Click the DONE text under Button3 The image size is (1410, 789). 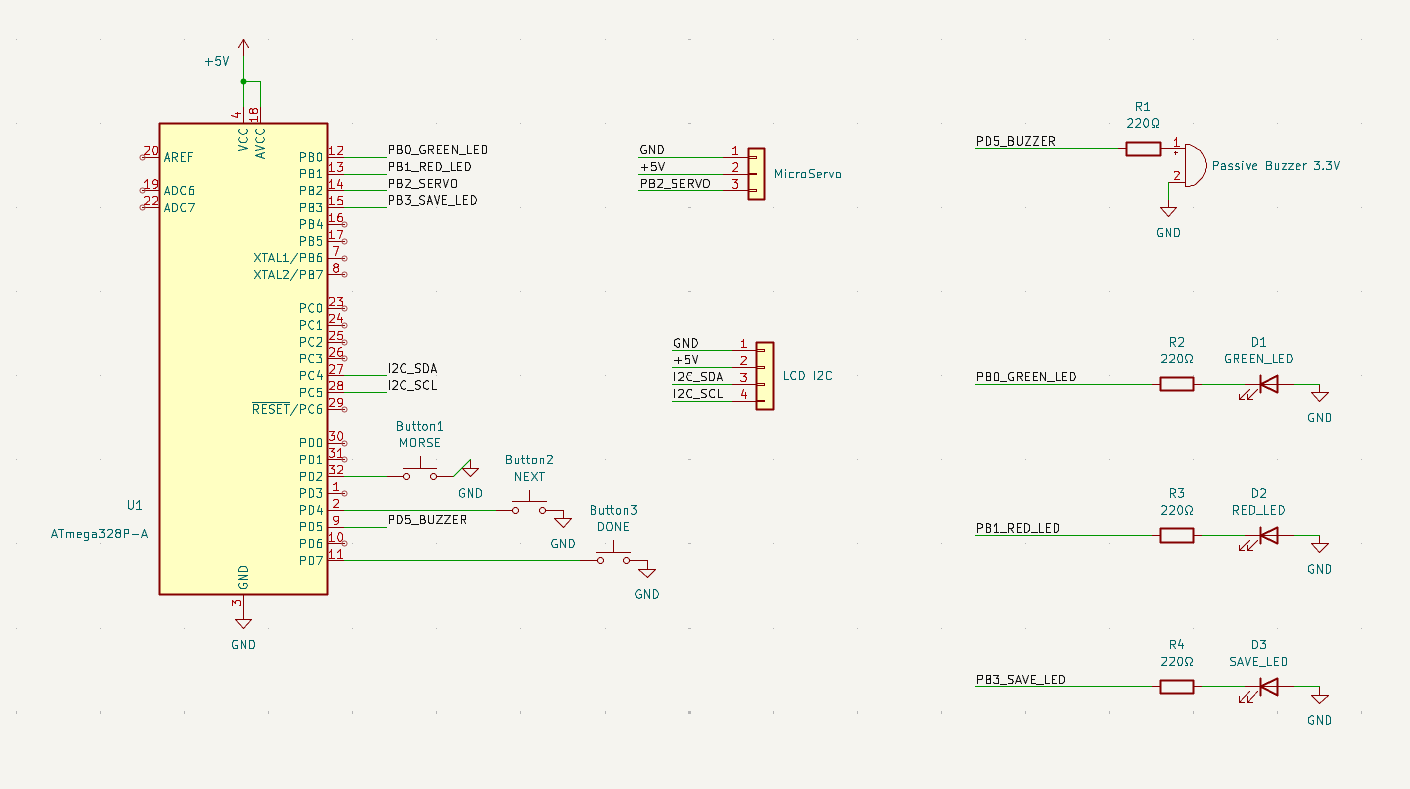pyautogui.click(x=613, y=527)
